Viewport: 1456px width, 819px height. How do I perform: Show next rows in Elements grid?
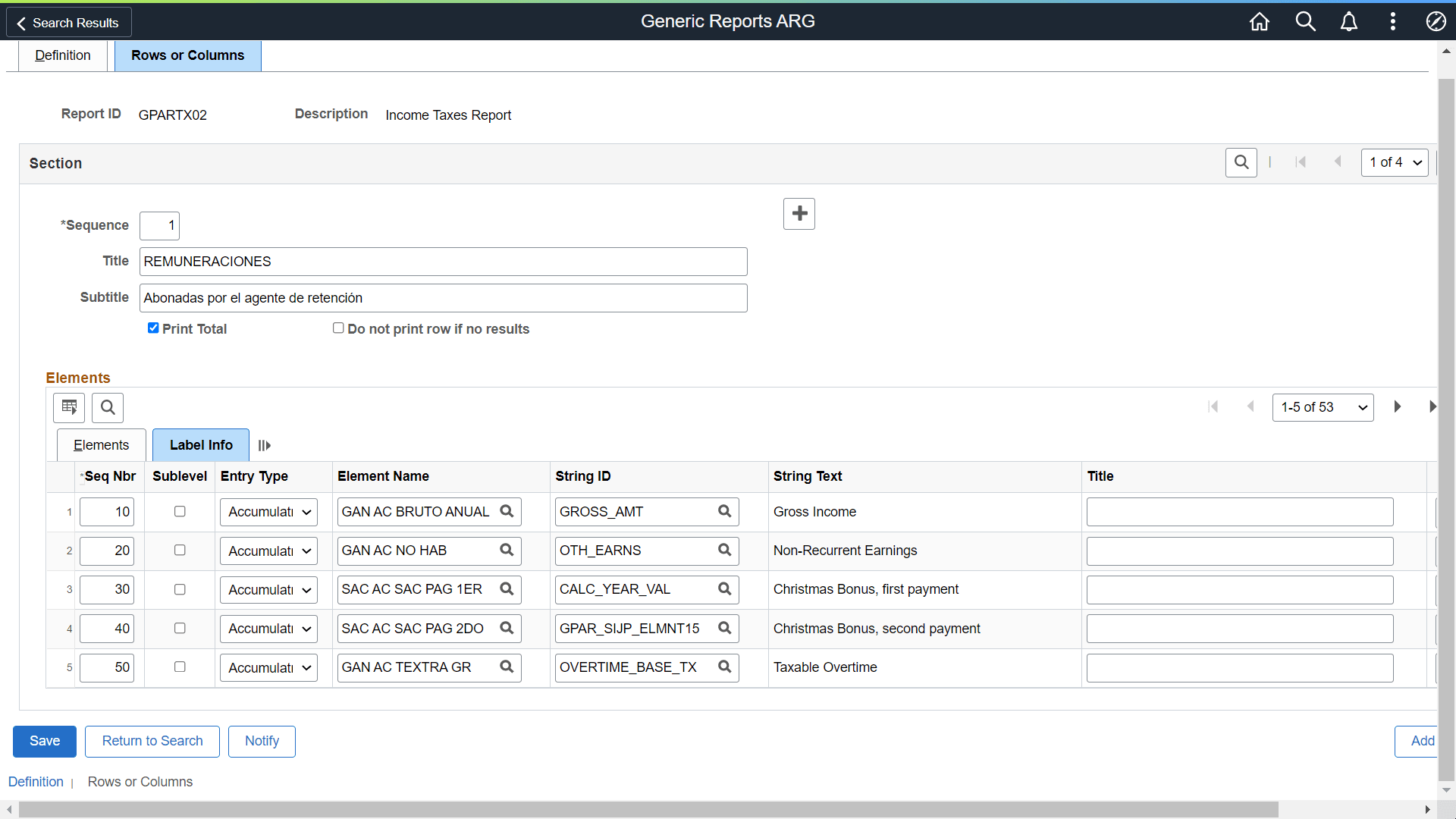tap(1397, 406)
